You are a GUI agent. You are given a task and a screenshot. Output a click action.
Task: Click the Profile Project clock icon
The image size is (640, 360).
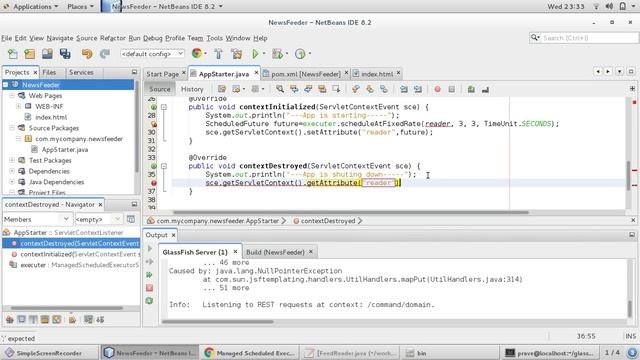300,54
